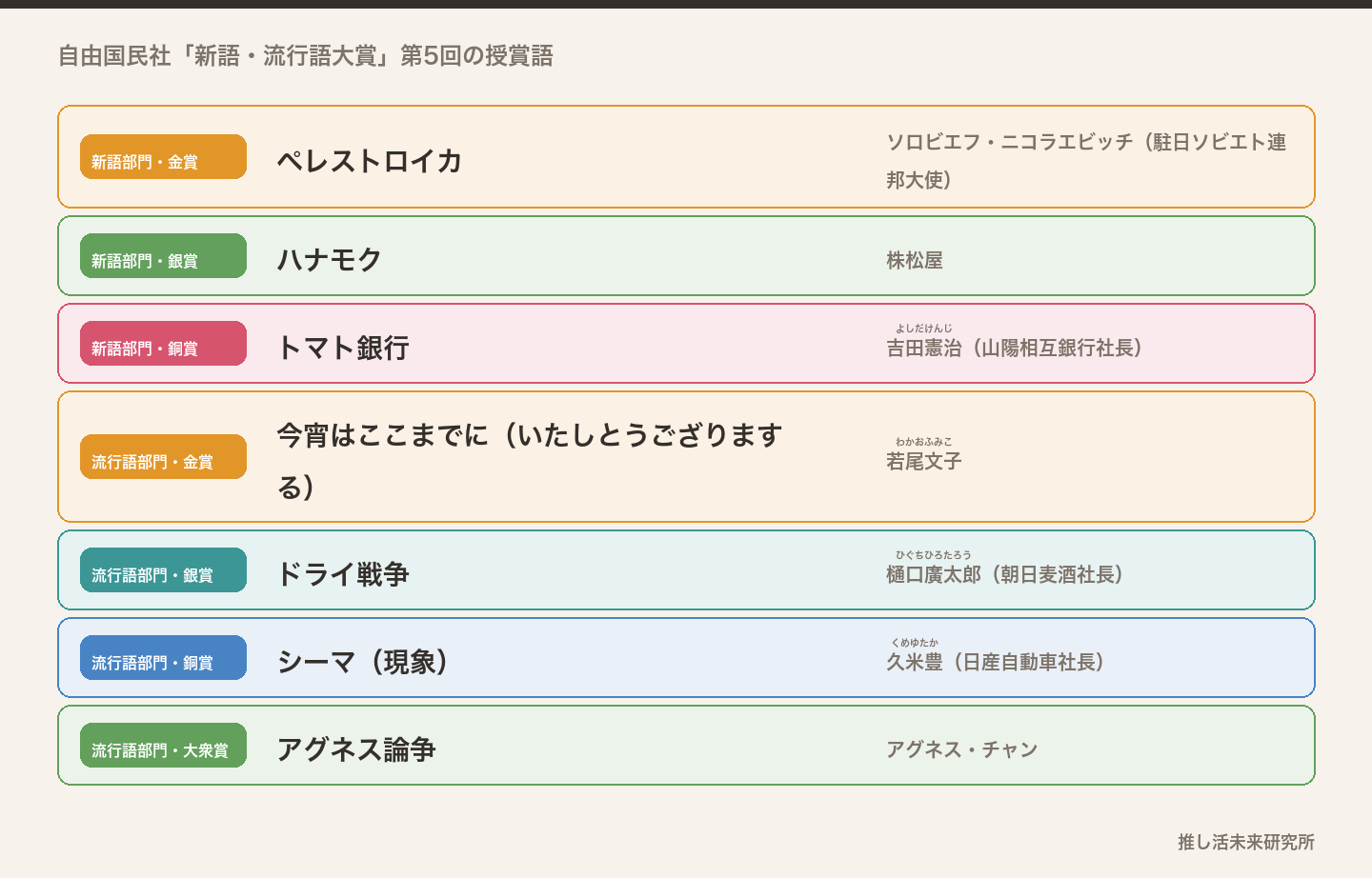
Task: Select the phrase ドライ戦争
Action: (343, 574)
